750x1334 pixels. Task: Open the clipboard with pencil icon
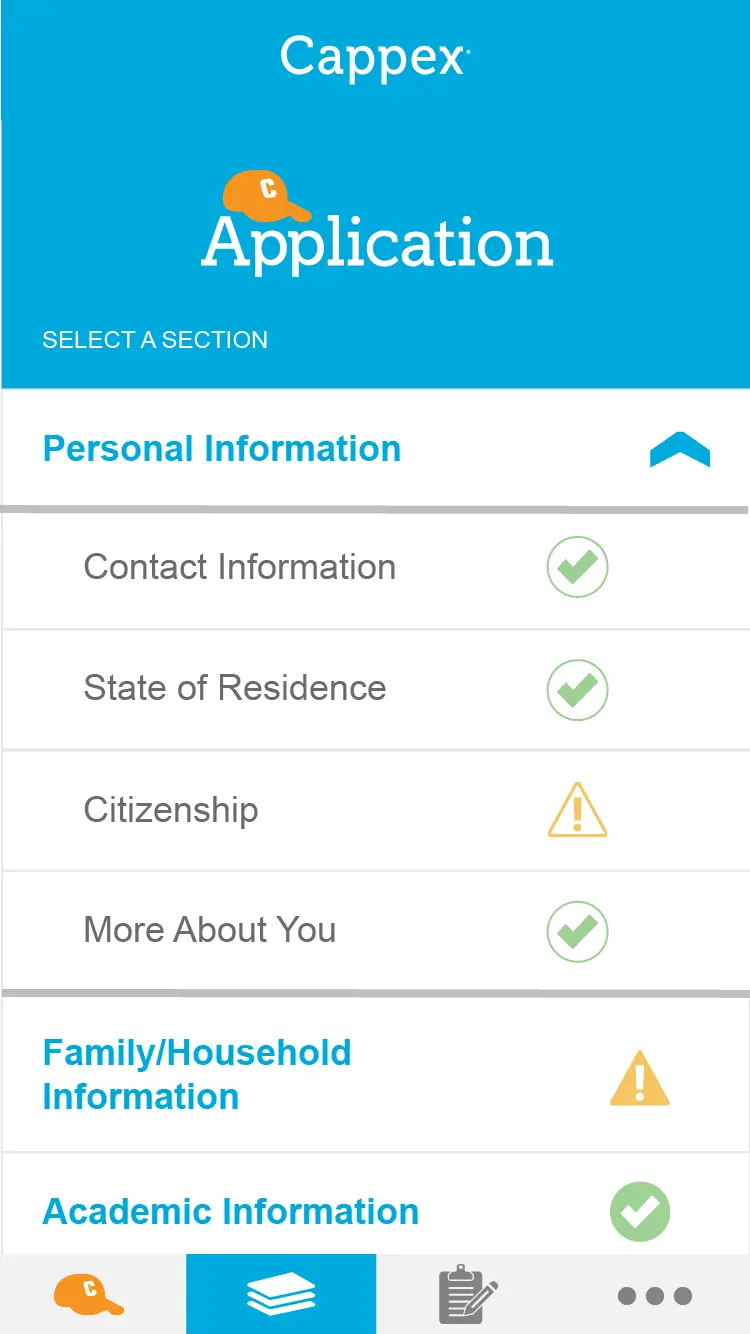(468, 1294)
